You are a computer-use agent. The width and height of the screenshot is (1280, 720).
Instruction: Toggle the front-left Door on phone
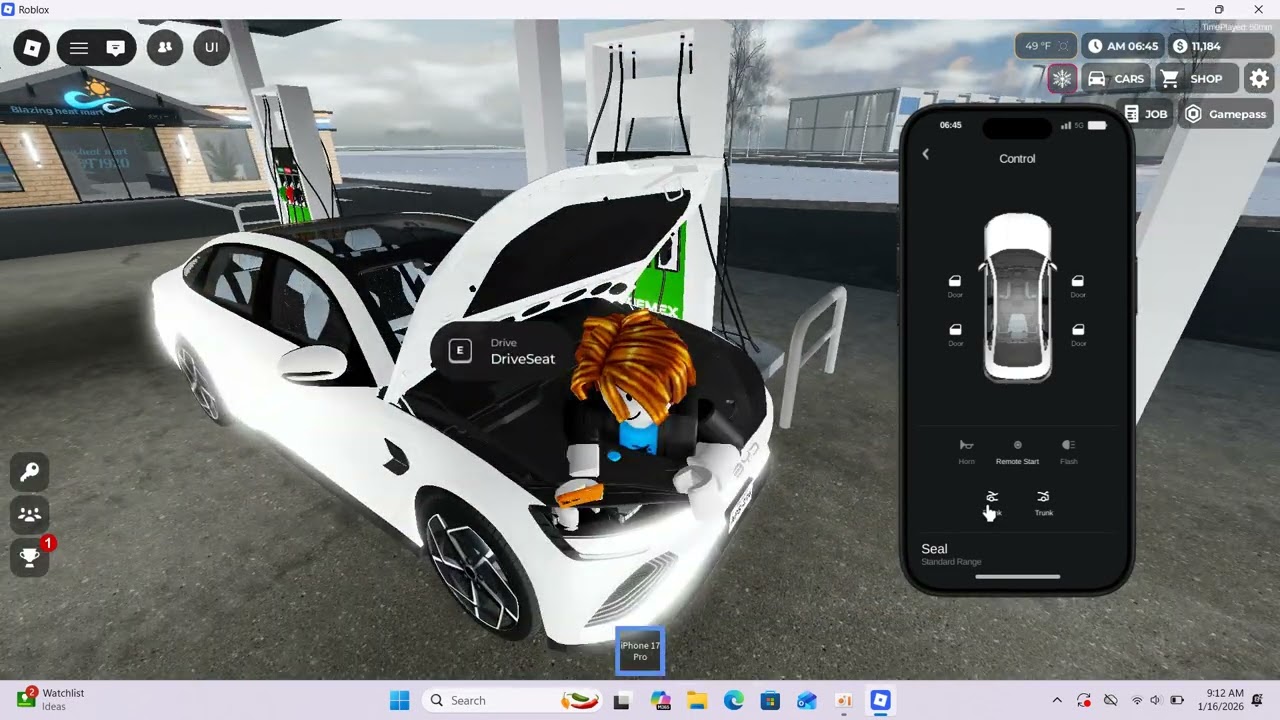[955, 286]
